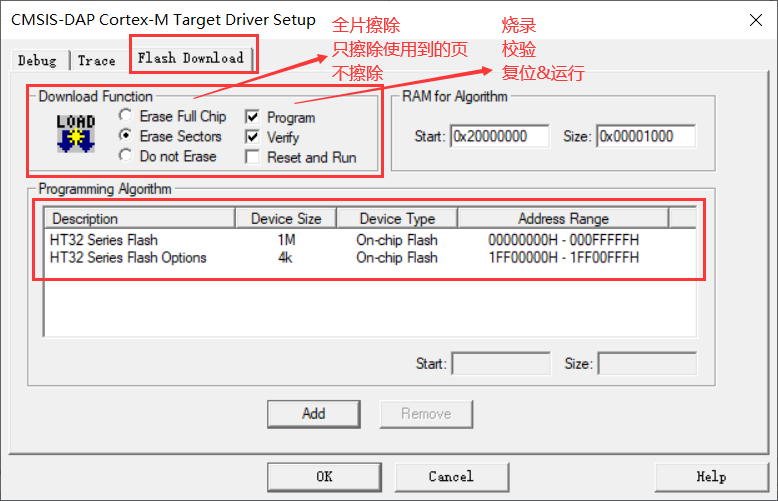Toggle the Program checkbox
This screenshot has height=501, width=778.
(252, 117)
